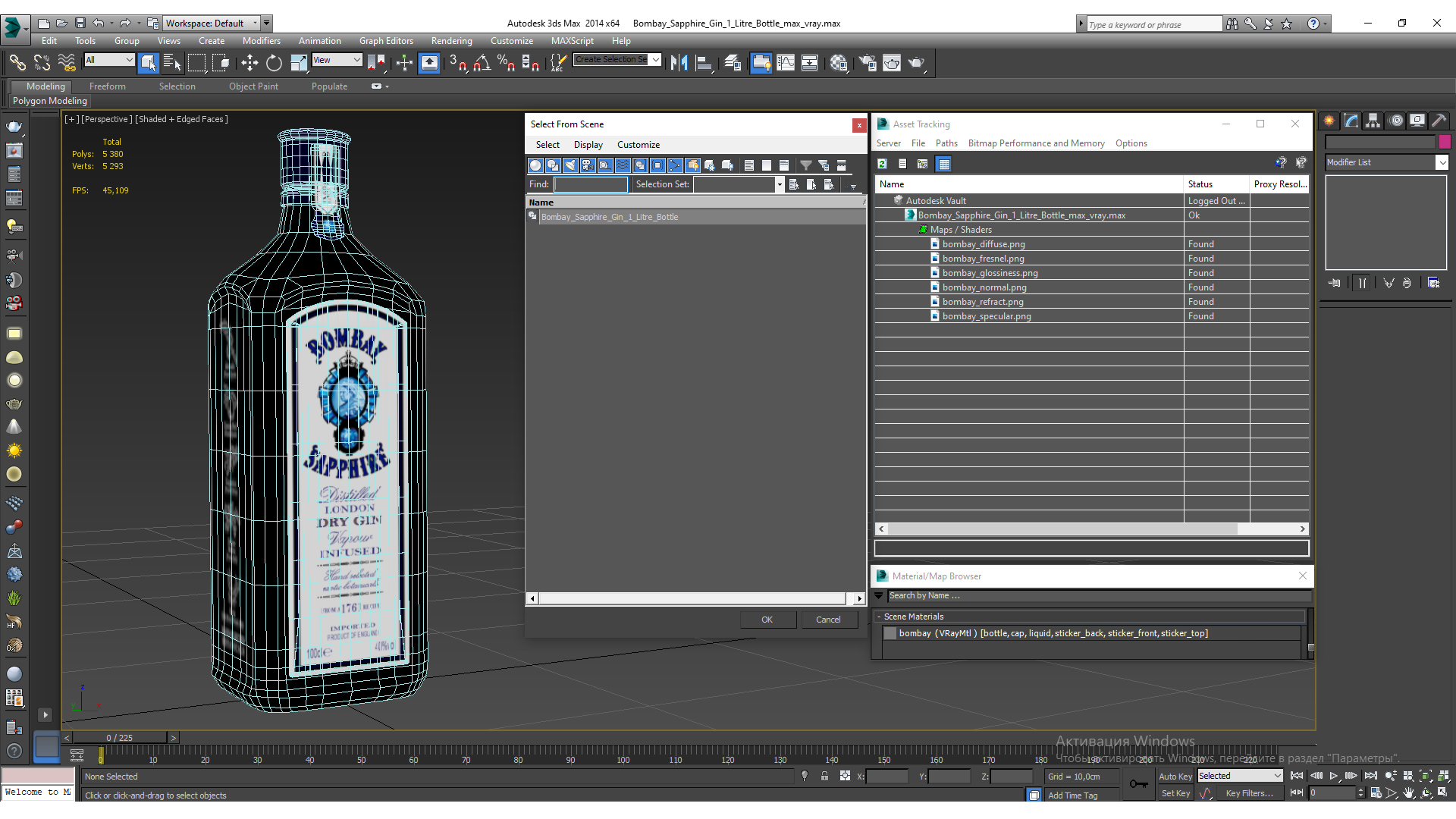Click the Set Key button
Viewport: 1456px width, 819px height.
click(x=1175, y=793)
